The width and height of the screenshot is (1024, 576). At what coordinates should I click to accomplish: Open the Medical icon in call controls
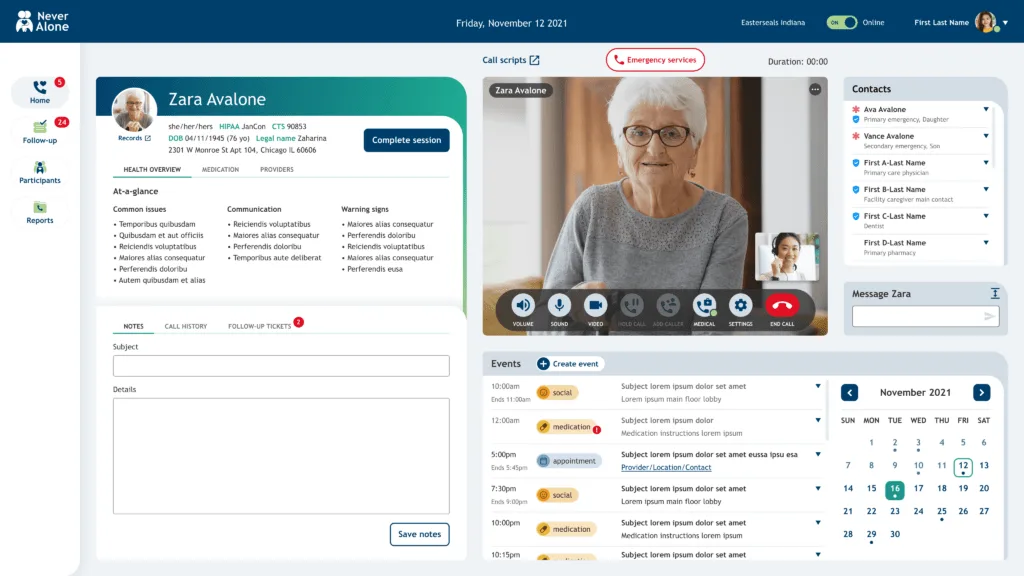coord(704,306)
